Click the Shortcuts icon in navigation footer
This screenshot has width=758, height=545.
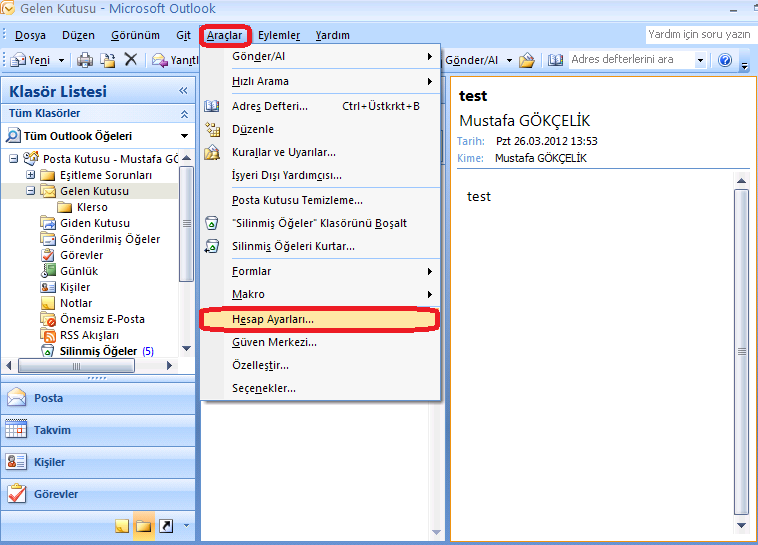[x=166, y=525]
